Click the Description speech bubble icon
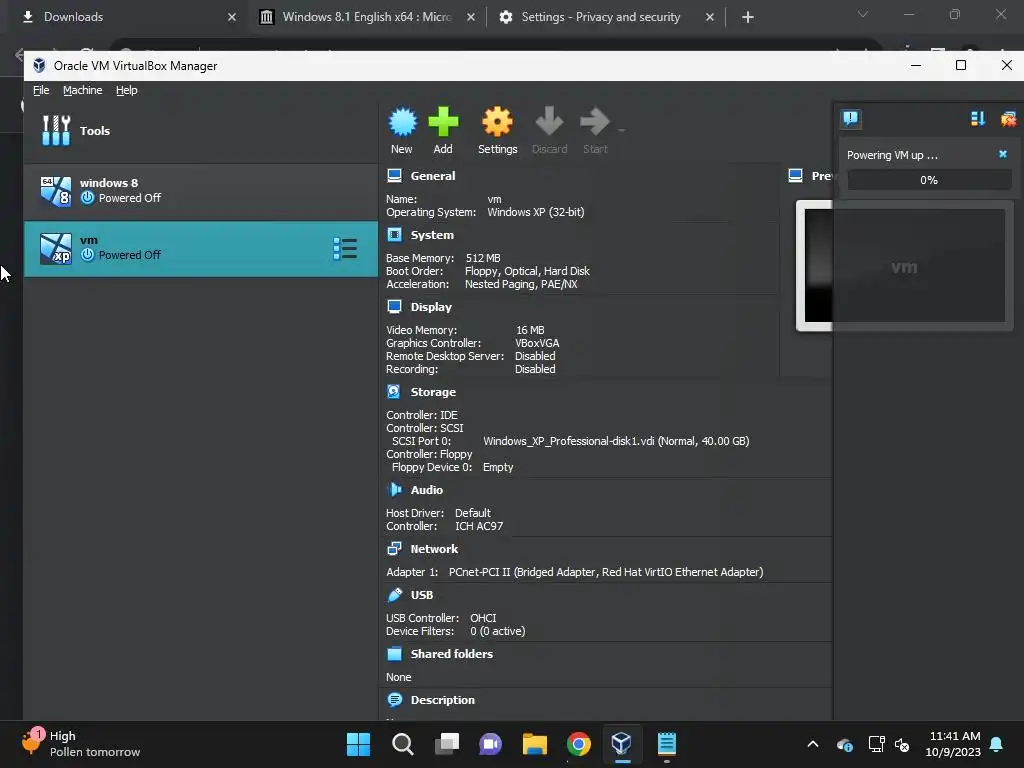Screen dimensions: 1024x768 [x=394, y=699]
